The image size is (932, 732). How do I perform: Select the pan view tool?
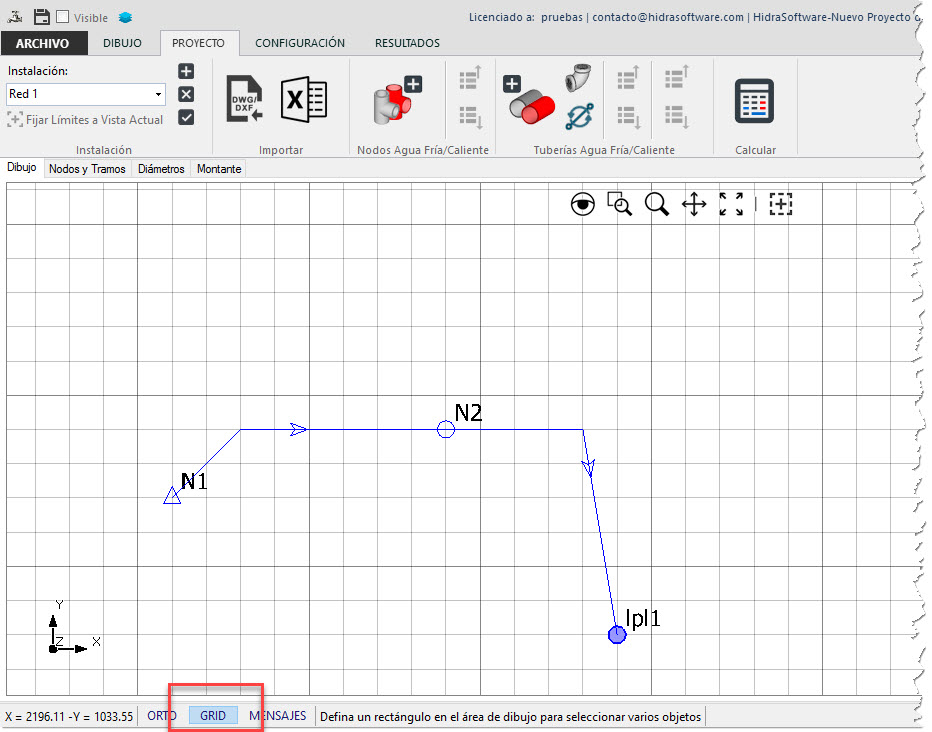(694, 205)
